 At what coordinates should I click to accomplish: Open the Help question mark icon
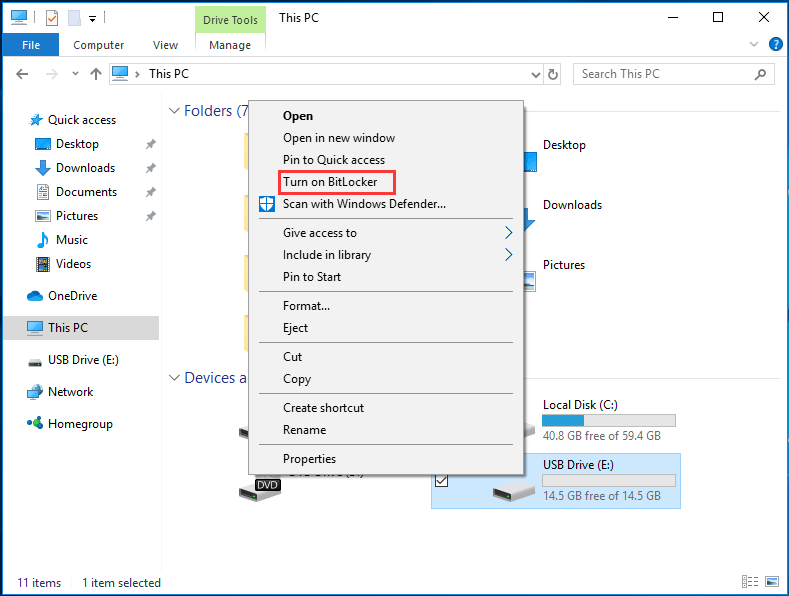[776, 45]
